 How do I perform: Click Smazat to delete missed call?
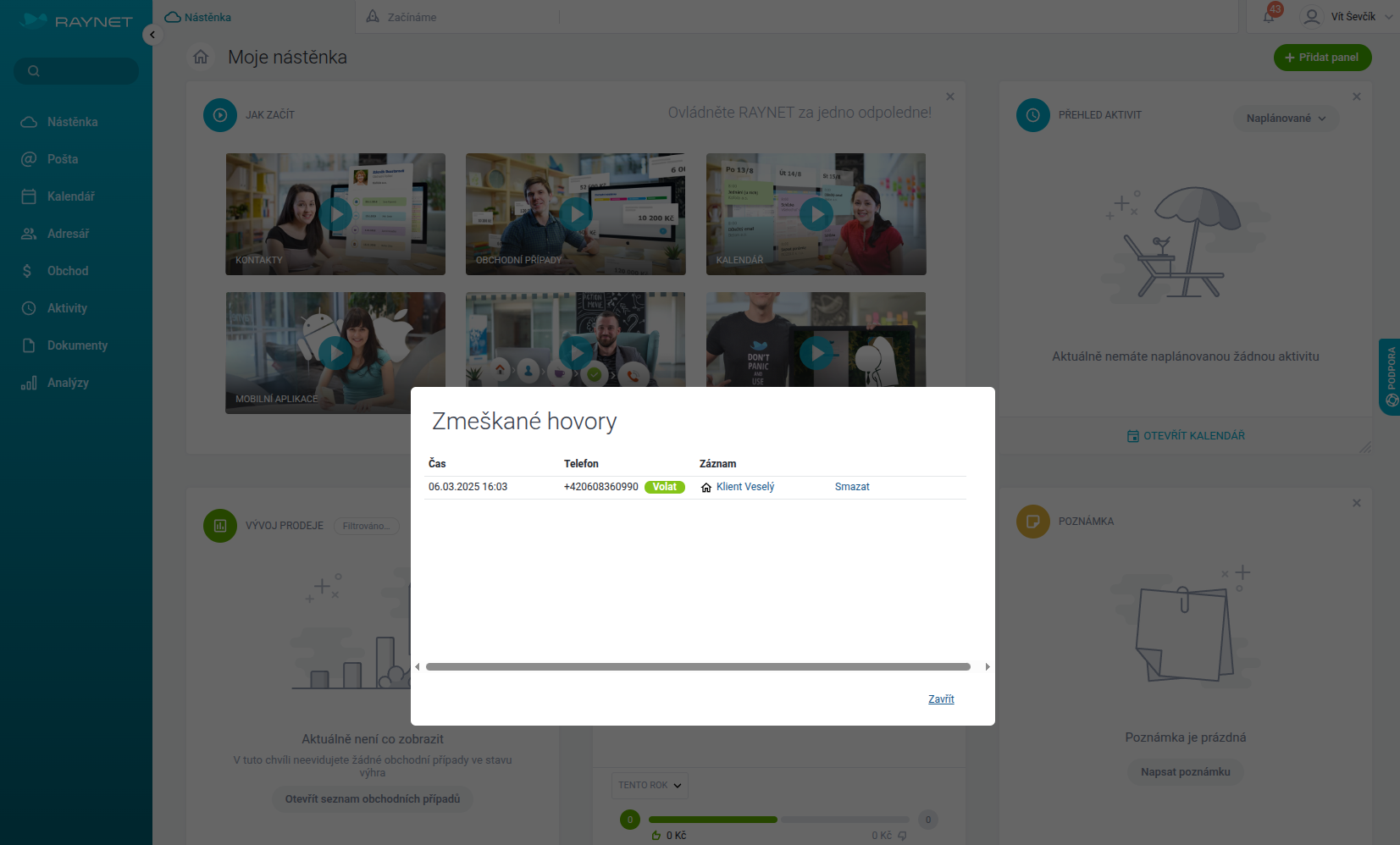(852, 487)
